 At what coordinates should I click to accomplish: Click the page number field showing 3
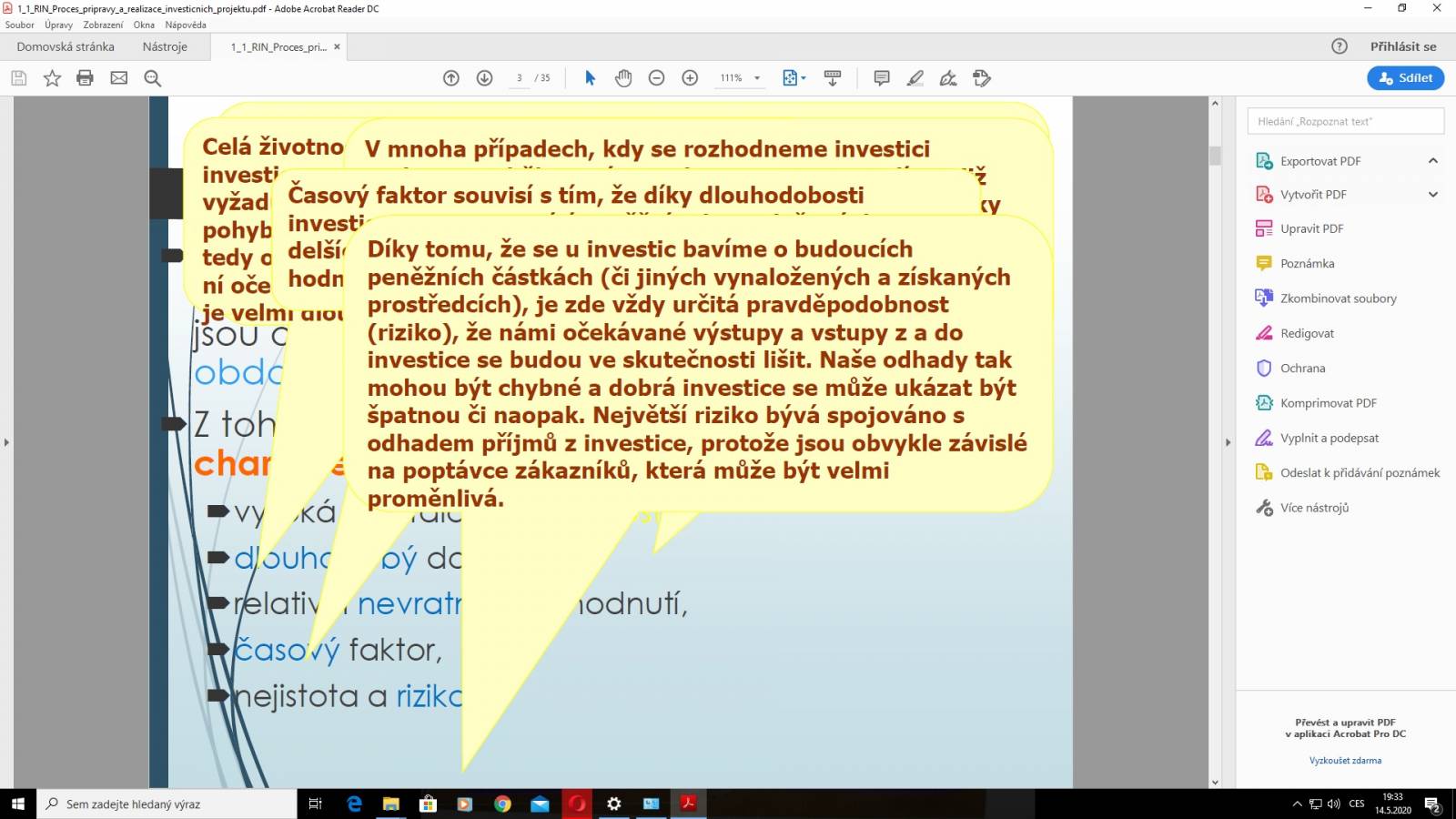[519, 78]
